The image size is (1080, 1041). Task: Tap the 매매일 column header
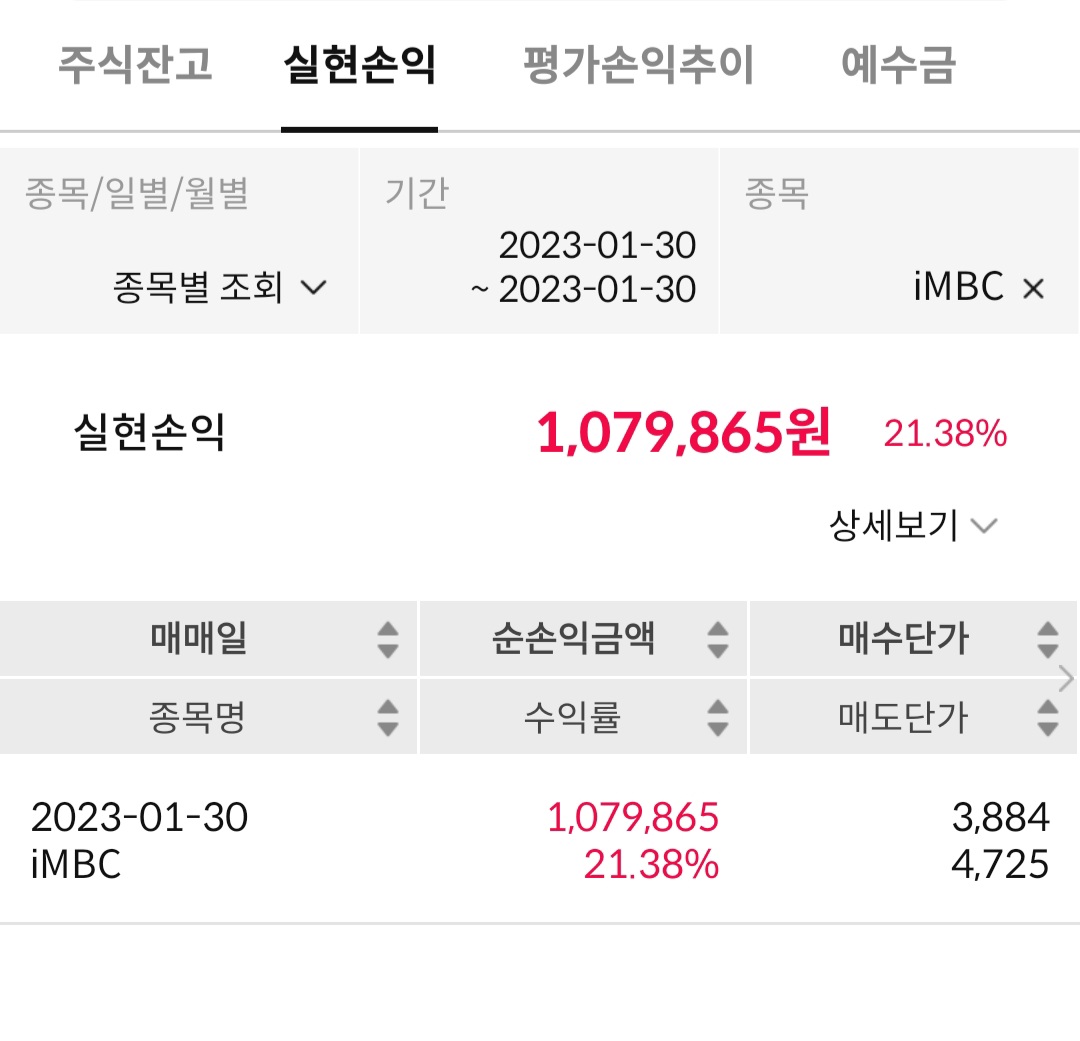pyautogui.click(x=198, y=638)
